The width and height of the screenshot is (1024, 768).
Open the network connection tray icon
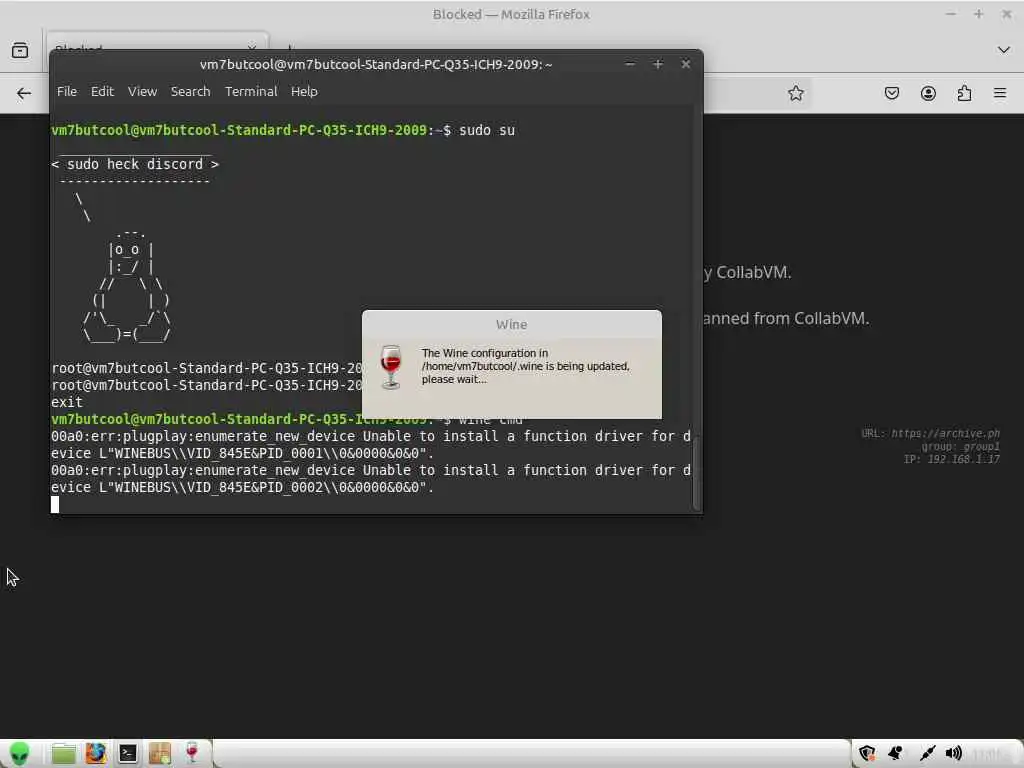pyautogui.click(x=927, y=754)
